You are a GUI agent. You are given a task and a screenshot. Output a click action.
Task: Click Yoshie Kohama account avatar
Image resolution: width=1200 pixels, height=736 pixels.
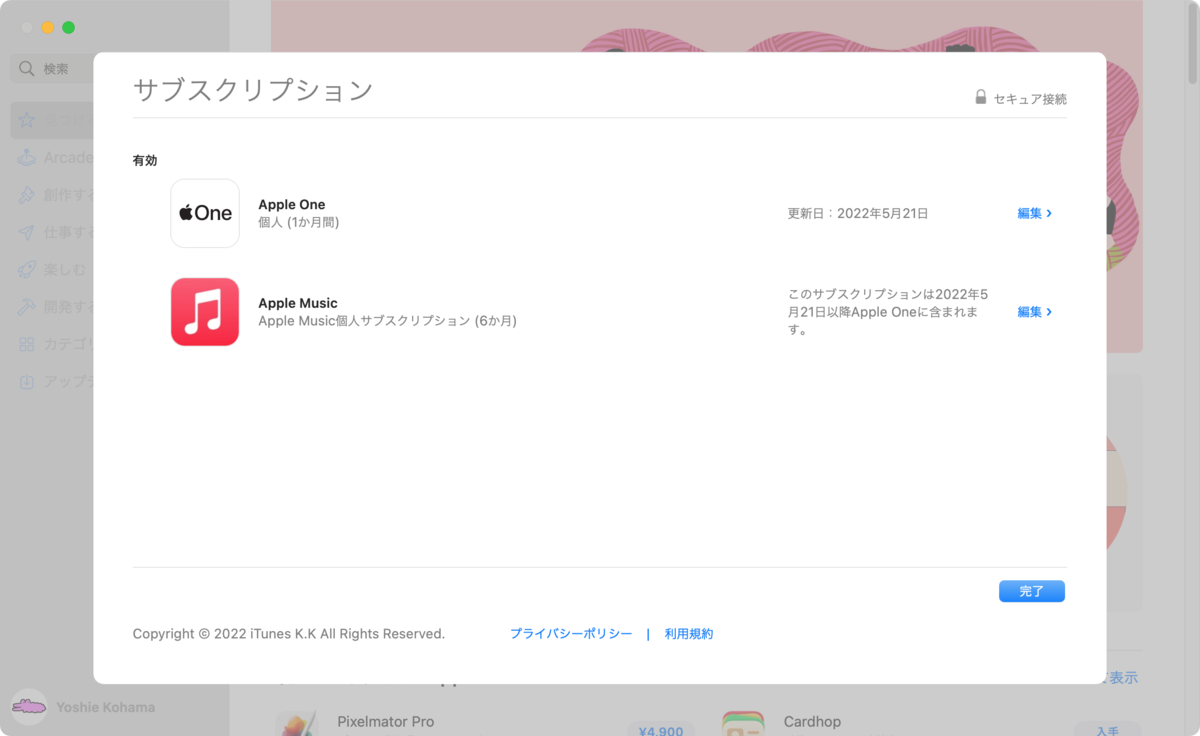29,706
